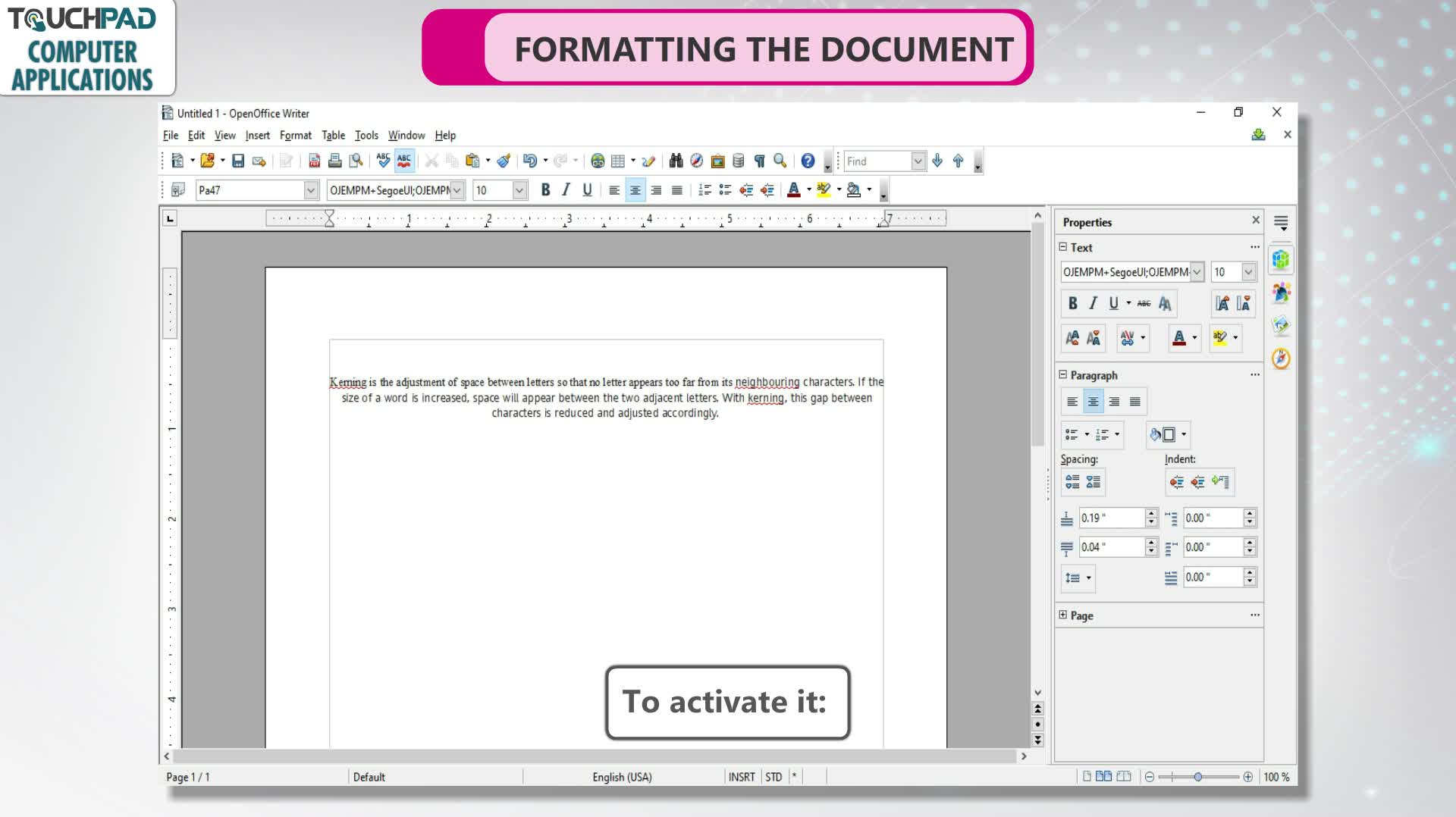Toggle Italic in formatting toolbar

click(x=566, y=189)
